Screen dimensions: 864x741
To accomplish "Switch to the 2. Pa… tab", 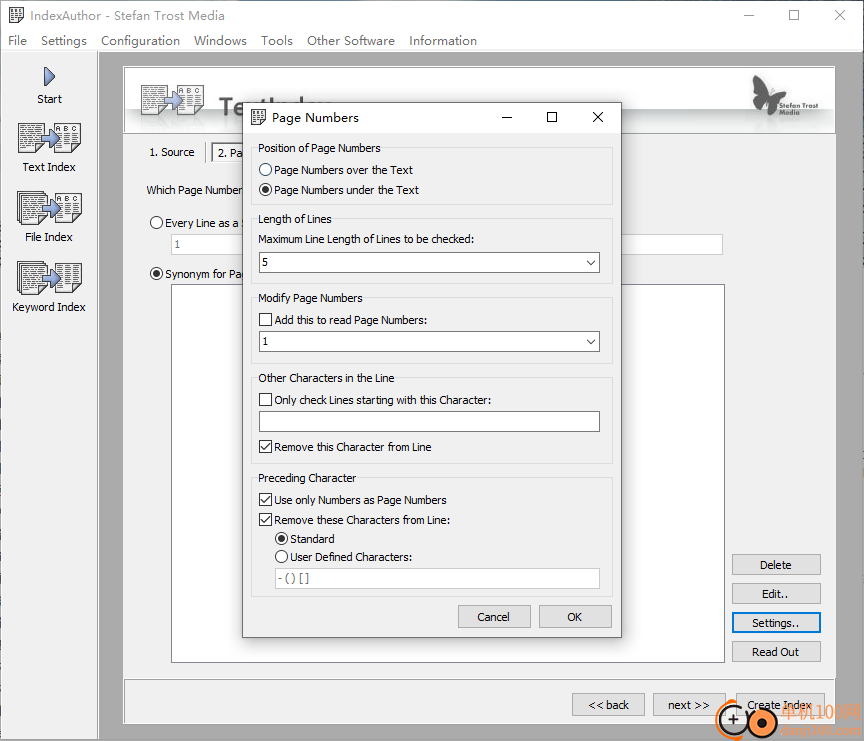I will [228, 153].
